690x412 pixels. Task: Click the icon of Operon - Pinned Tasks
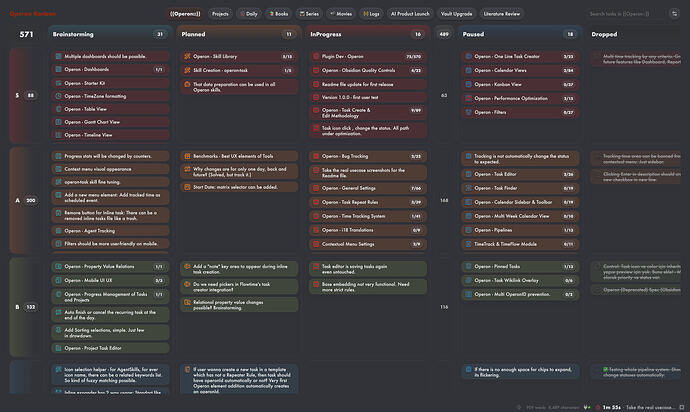point(469,266)
